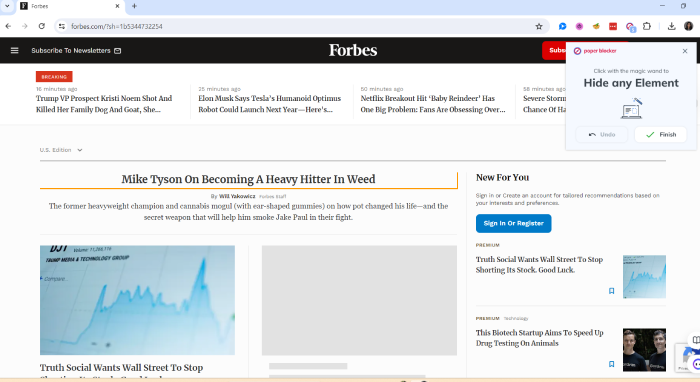
Task: Click the Technology category tag
Action: coord(516,319)
